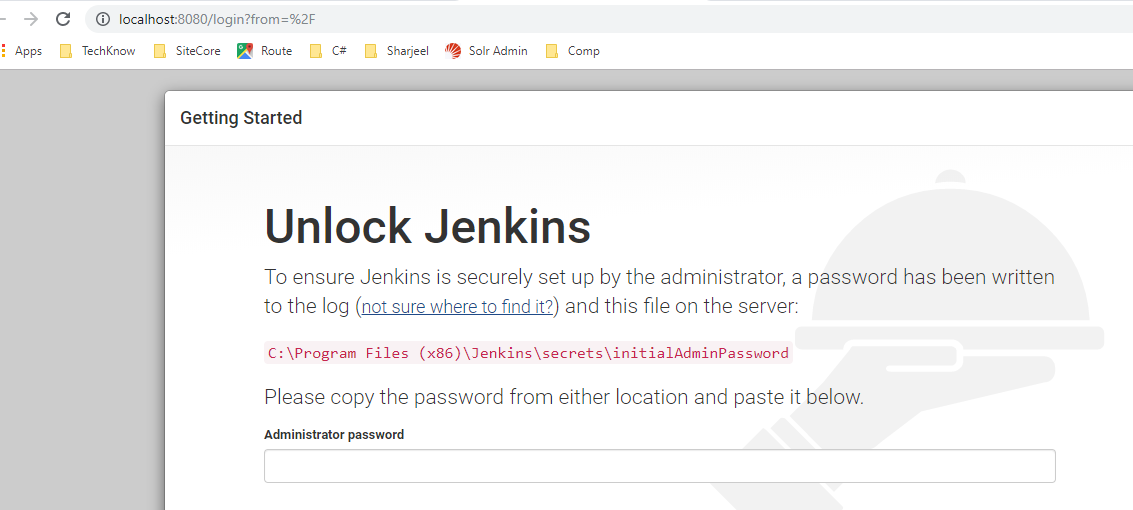Click the Administrator password label
Viewport: 1133px width, 510px height.
click(334, 434)
